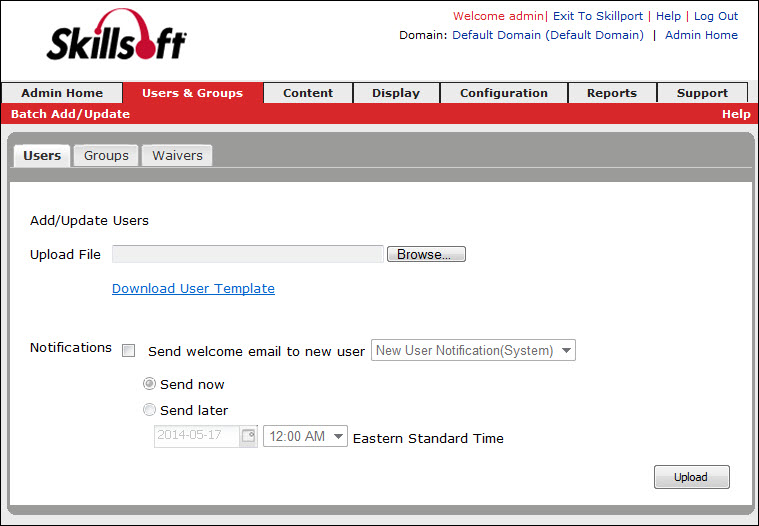Download the User Template link

point(193,288)
